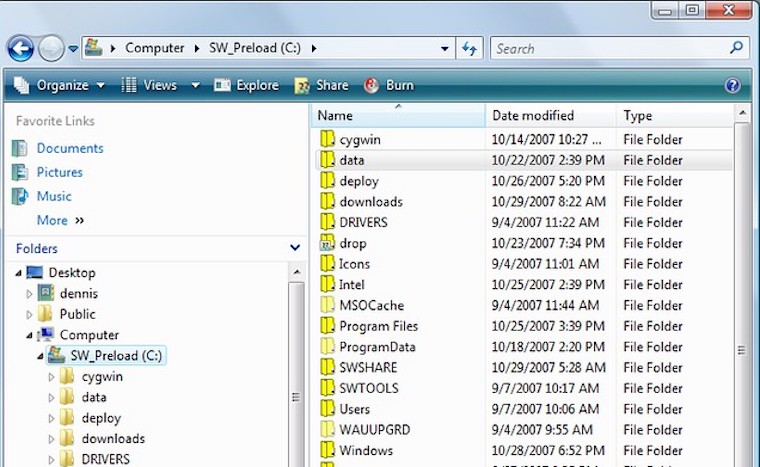Open the Music favorite link
Image resolution: width=760 pixels, height=467 pixels.
pos(54,196)
